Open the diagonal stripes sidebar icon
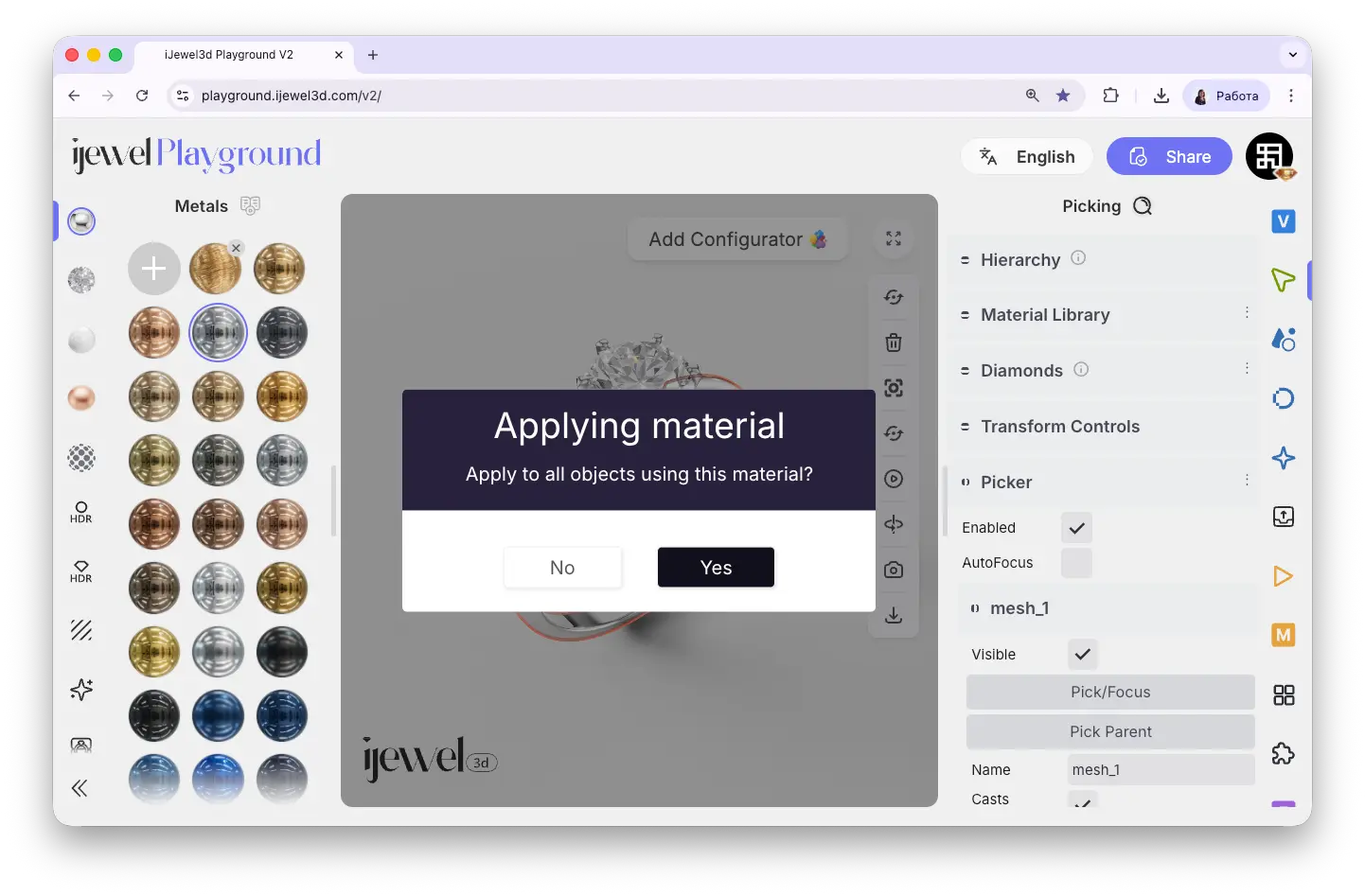The height and width of the screenshot is (896, 1365). click(81, 630)
